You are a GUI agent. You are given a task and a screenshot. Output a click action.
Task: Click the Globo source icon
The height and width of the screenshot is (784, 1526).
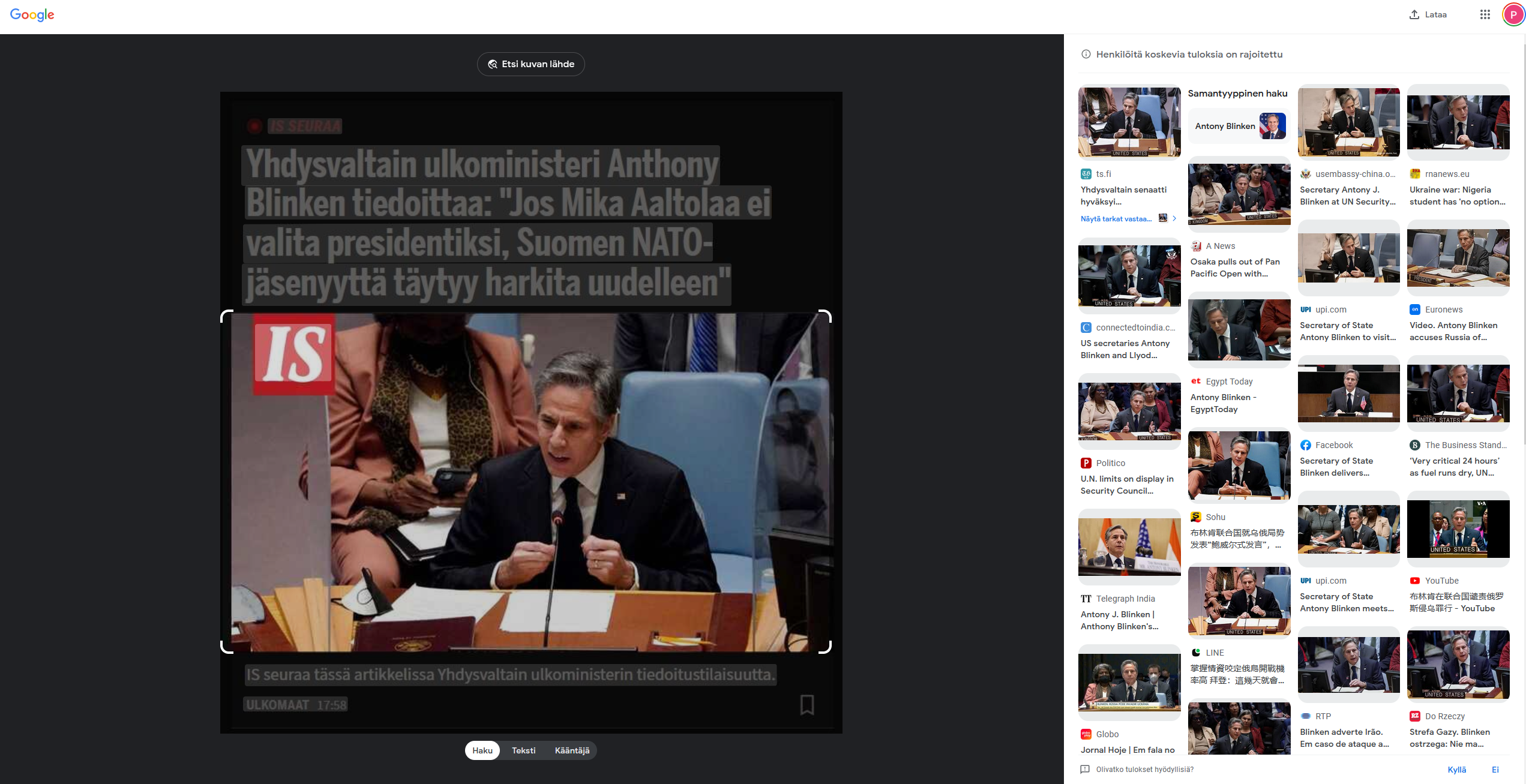1086,734
